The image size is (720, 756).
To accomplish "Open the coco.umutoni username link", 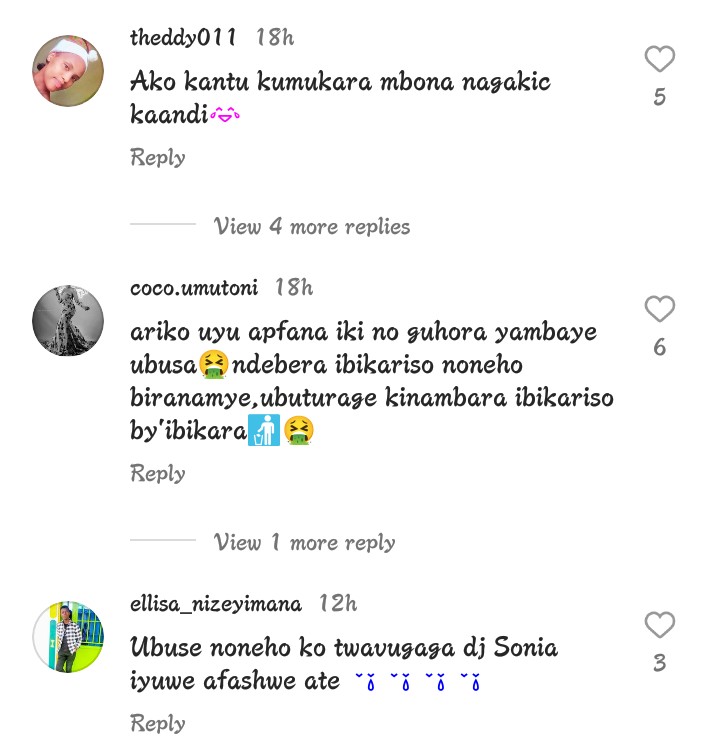I will (194, 287).
